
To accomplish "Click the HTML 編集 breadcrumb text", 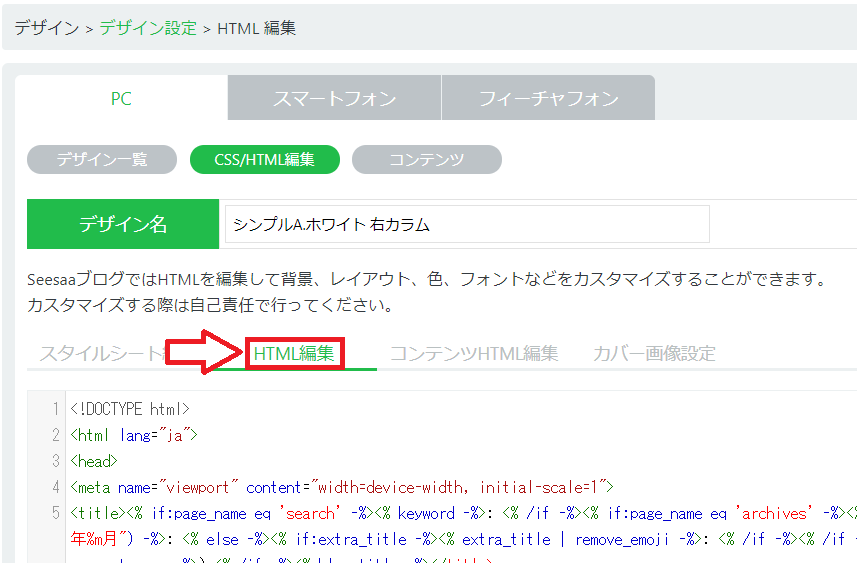I will [x=256, y=28].
